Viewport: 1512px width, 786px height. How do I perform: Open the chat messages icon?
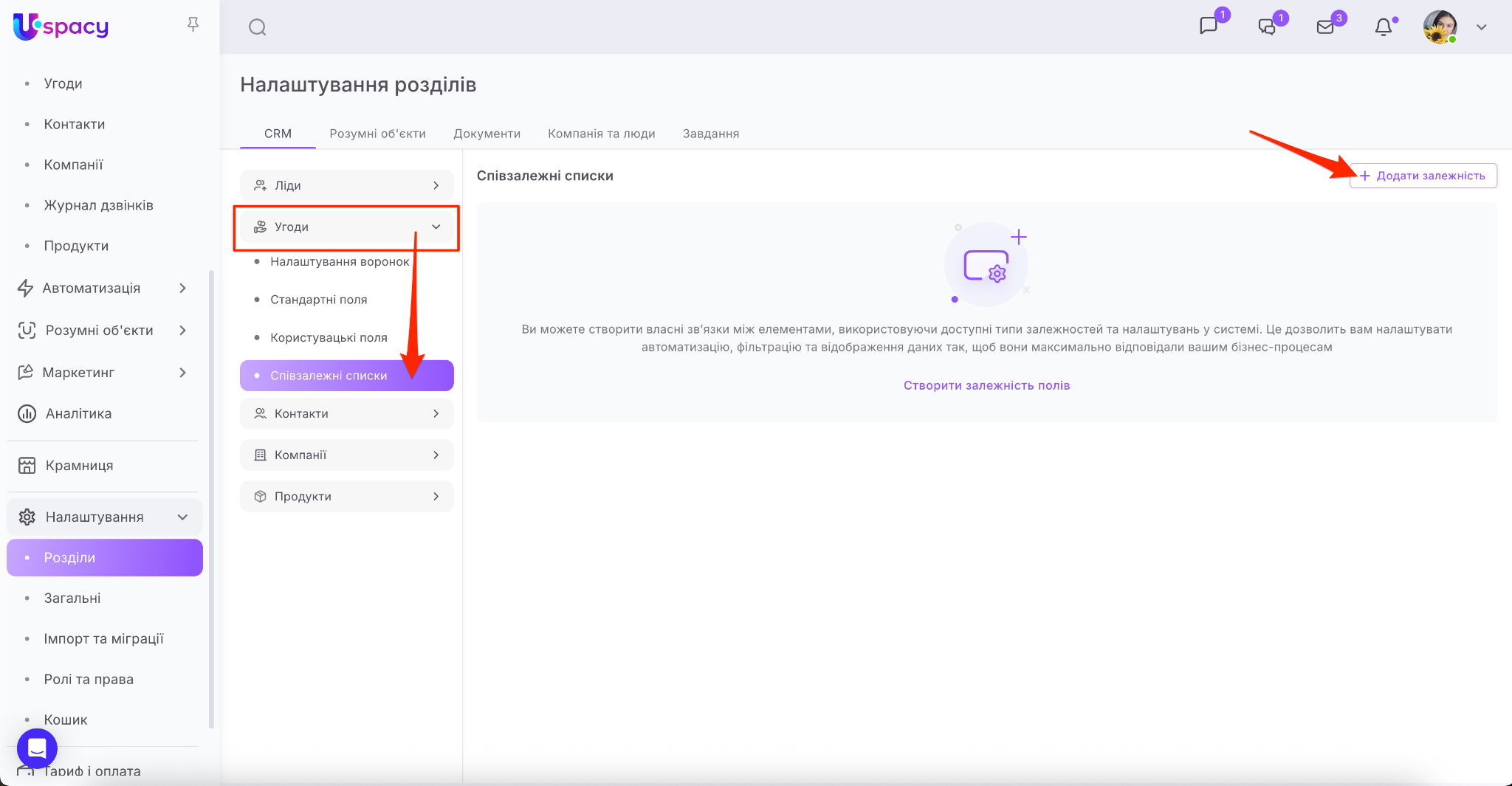tap(1209, 27)
